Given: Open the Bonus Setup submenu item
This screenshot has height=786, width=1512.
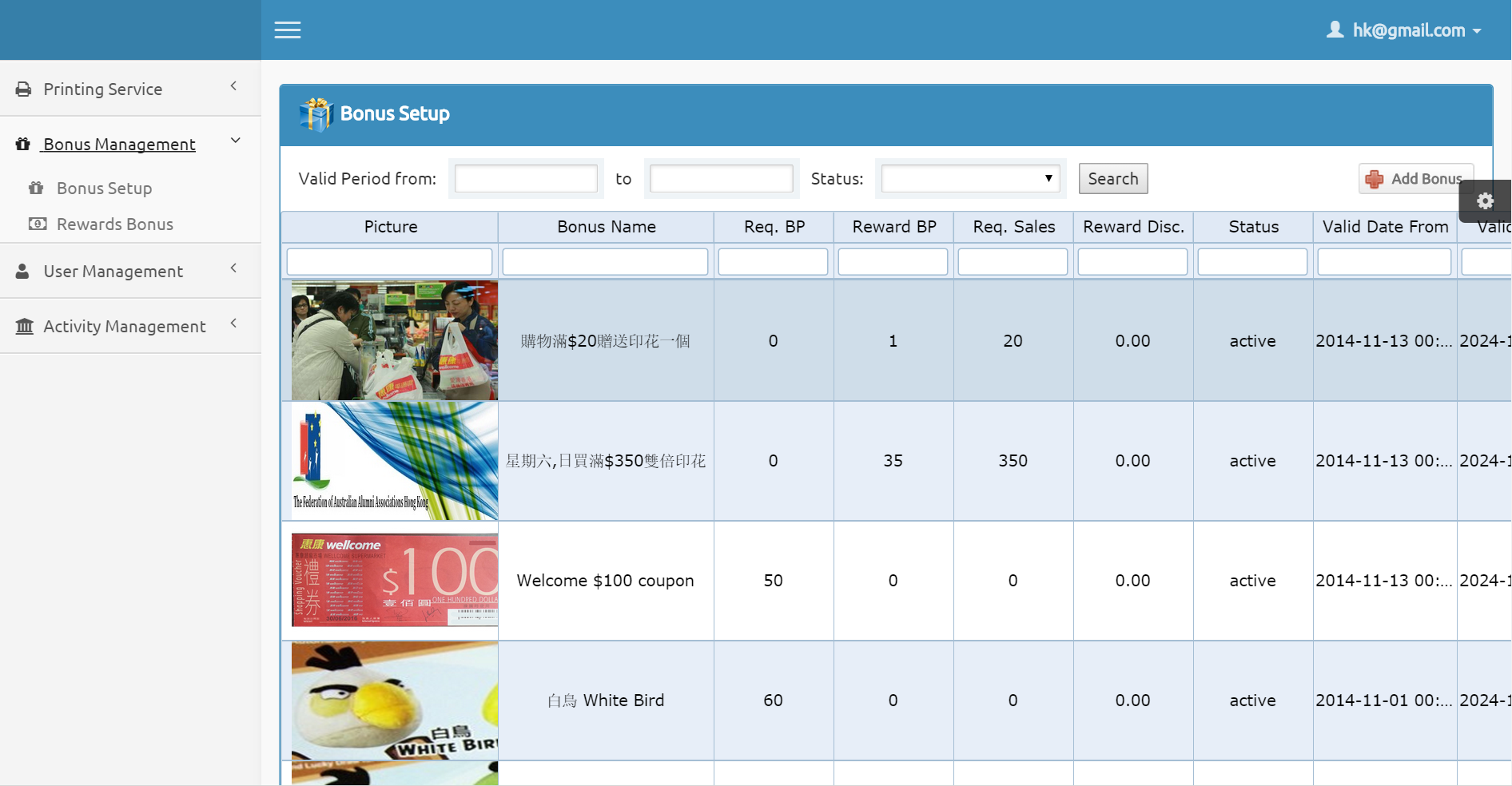Looking at the screenshot, I should (x=104, y=189).
